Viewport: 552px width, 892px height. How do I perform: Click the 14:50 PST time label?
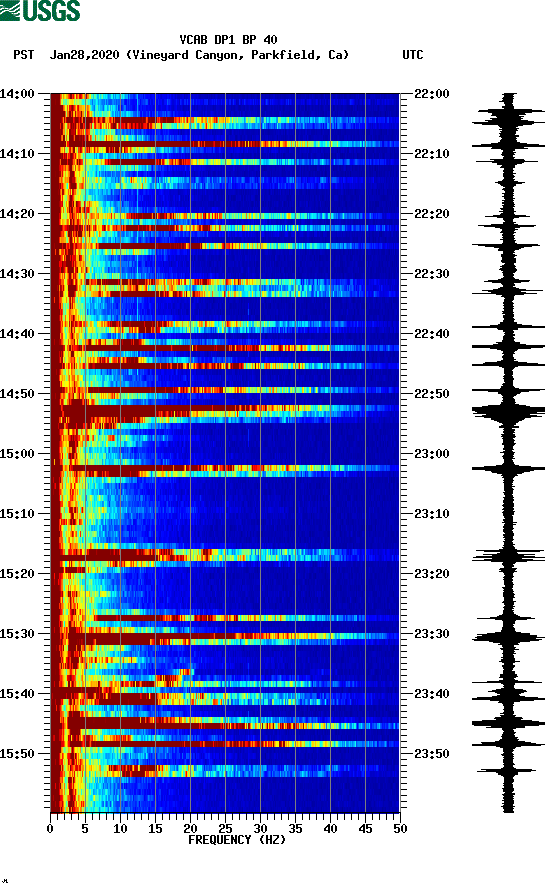[17, 394]
